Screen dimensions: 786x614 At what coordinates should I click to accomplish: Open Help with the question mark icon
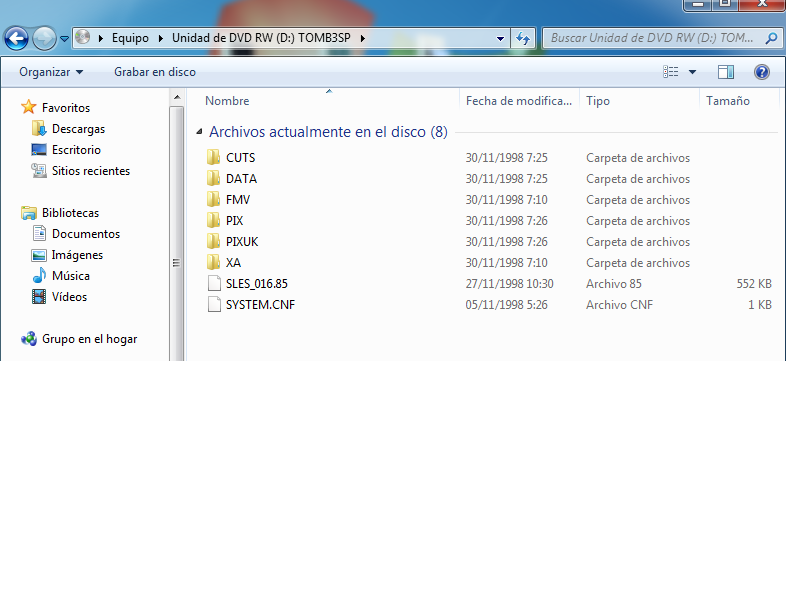click(761, 72)
